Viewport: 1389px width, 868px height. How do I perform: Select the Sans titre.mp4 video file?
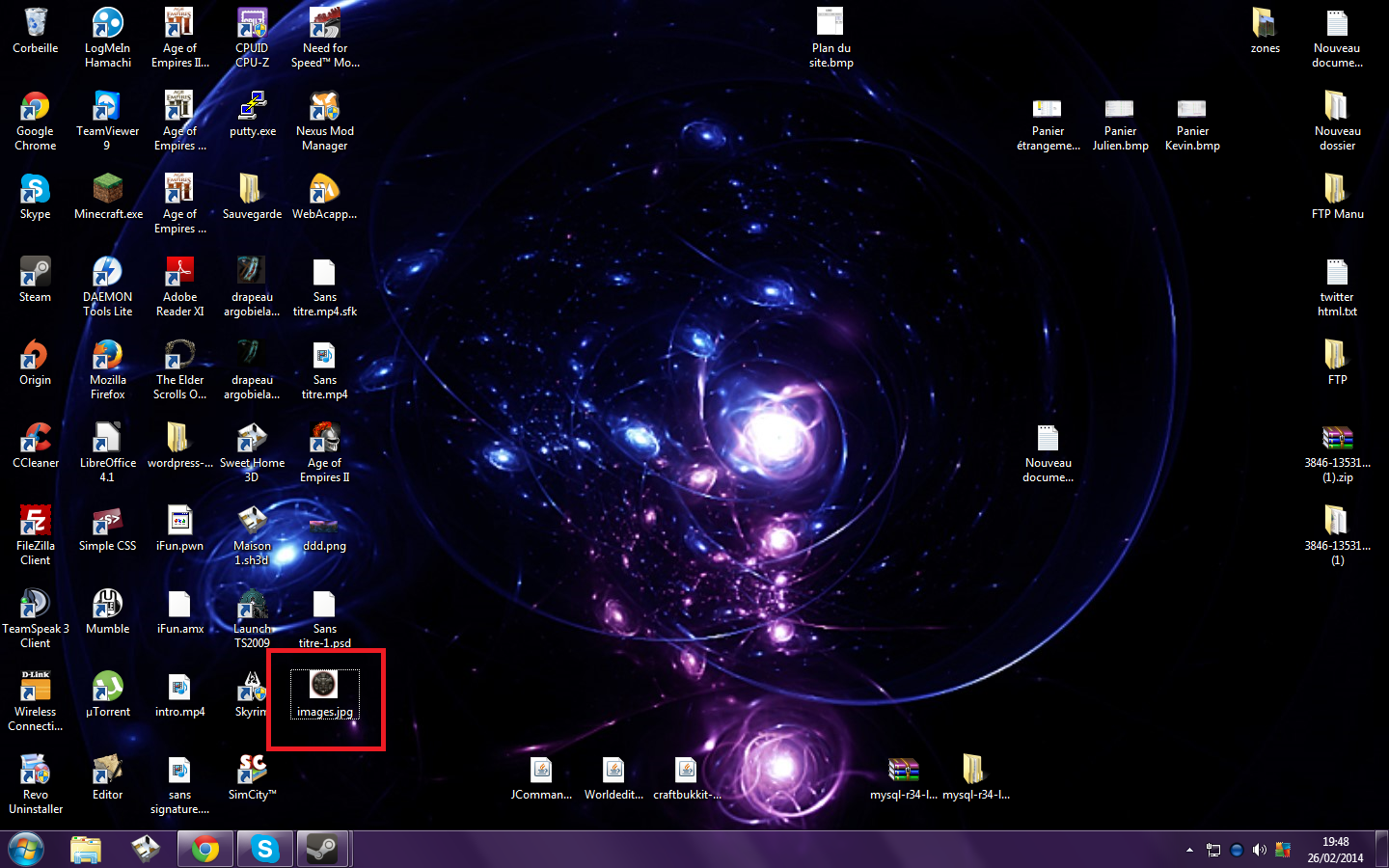[x=325, y=369]
